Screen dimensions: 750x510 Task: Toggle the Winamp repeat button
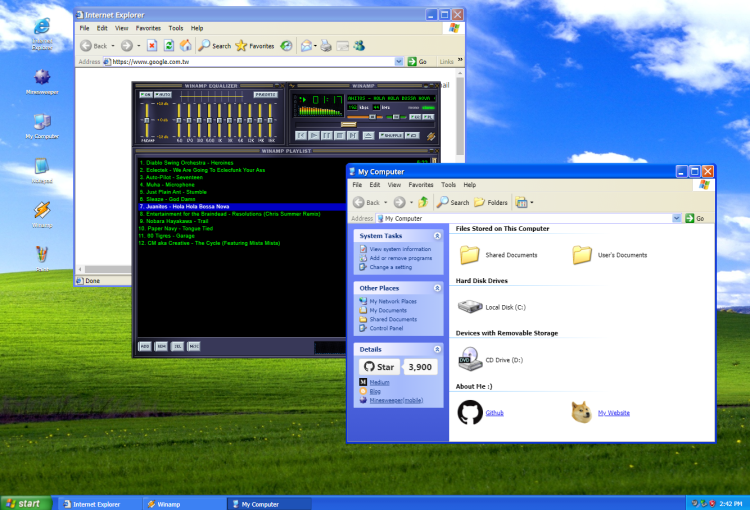(x=412, y=135)
